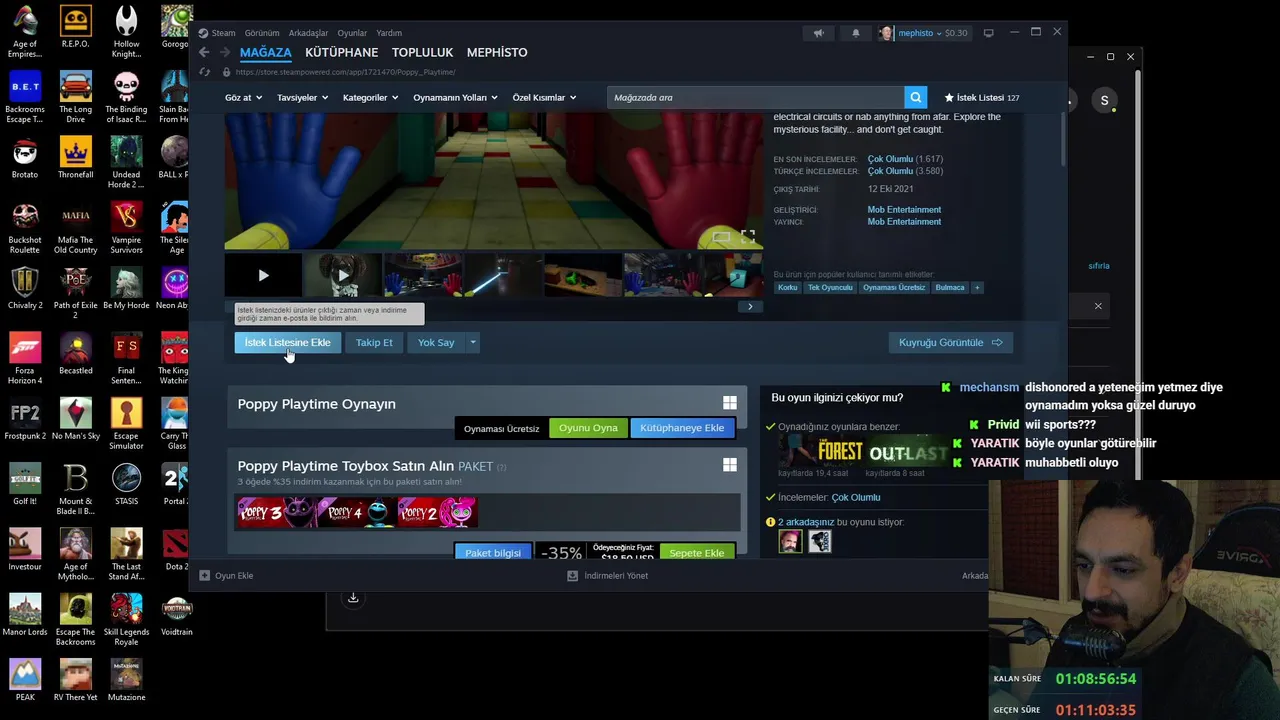Click the Tek Oyunculu tag
Screen dimensions: 1280x720
point(830,287)
